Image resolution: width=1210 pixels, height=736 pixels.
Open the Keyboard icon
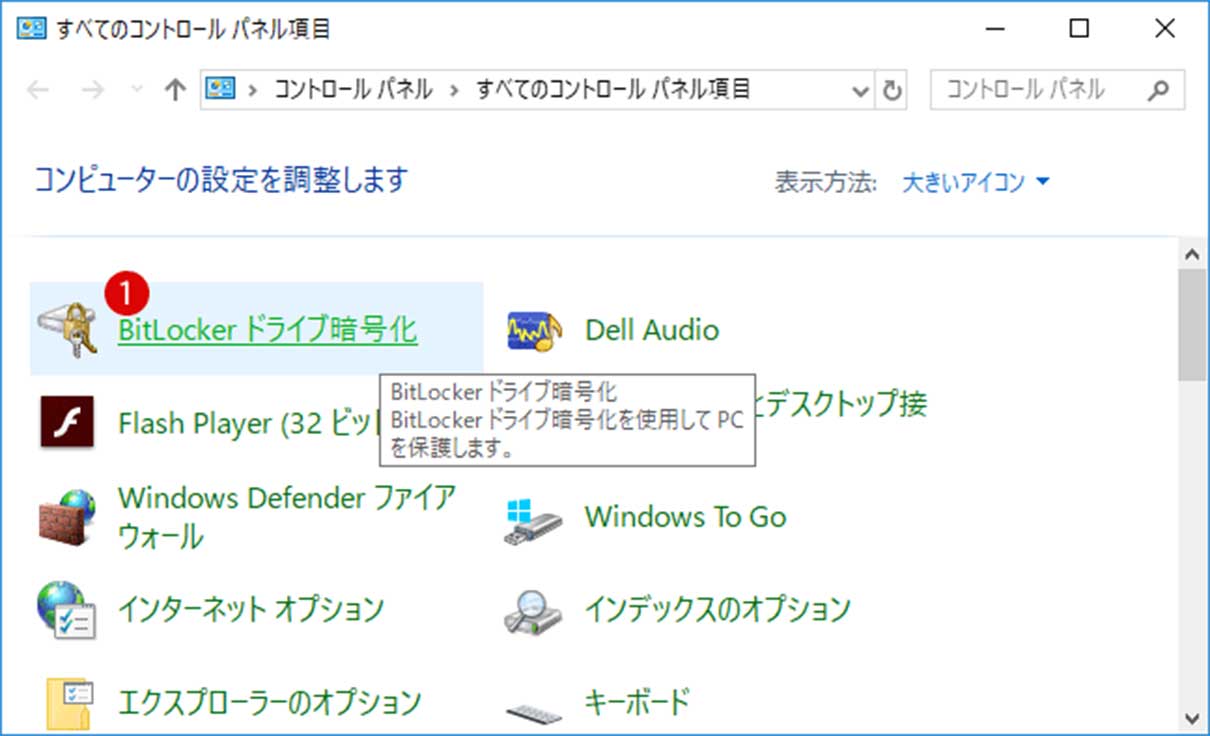(x=534, y=712)
